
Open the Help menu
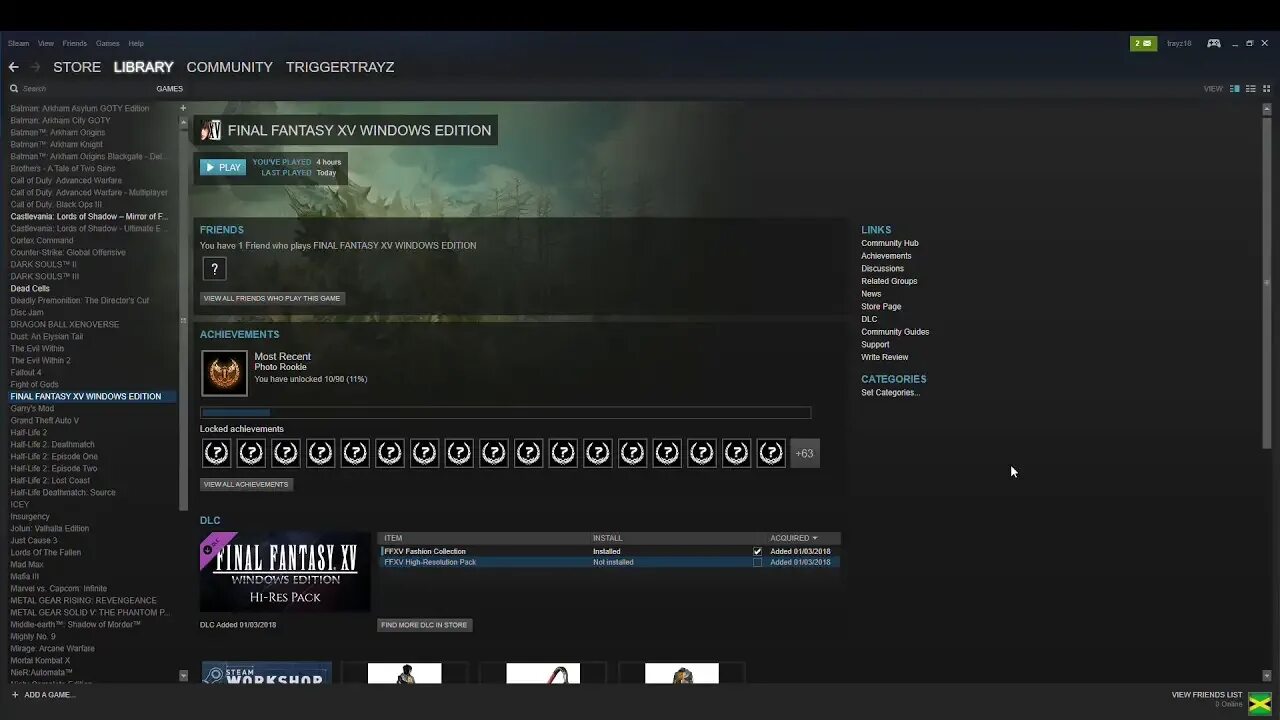(136, 43)
